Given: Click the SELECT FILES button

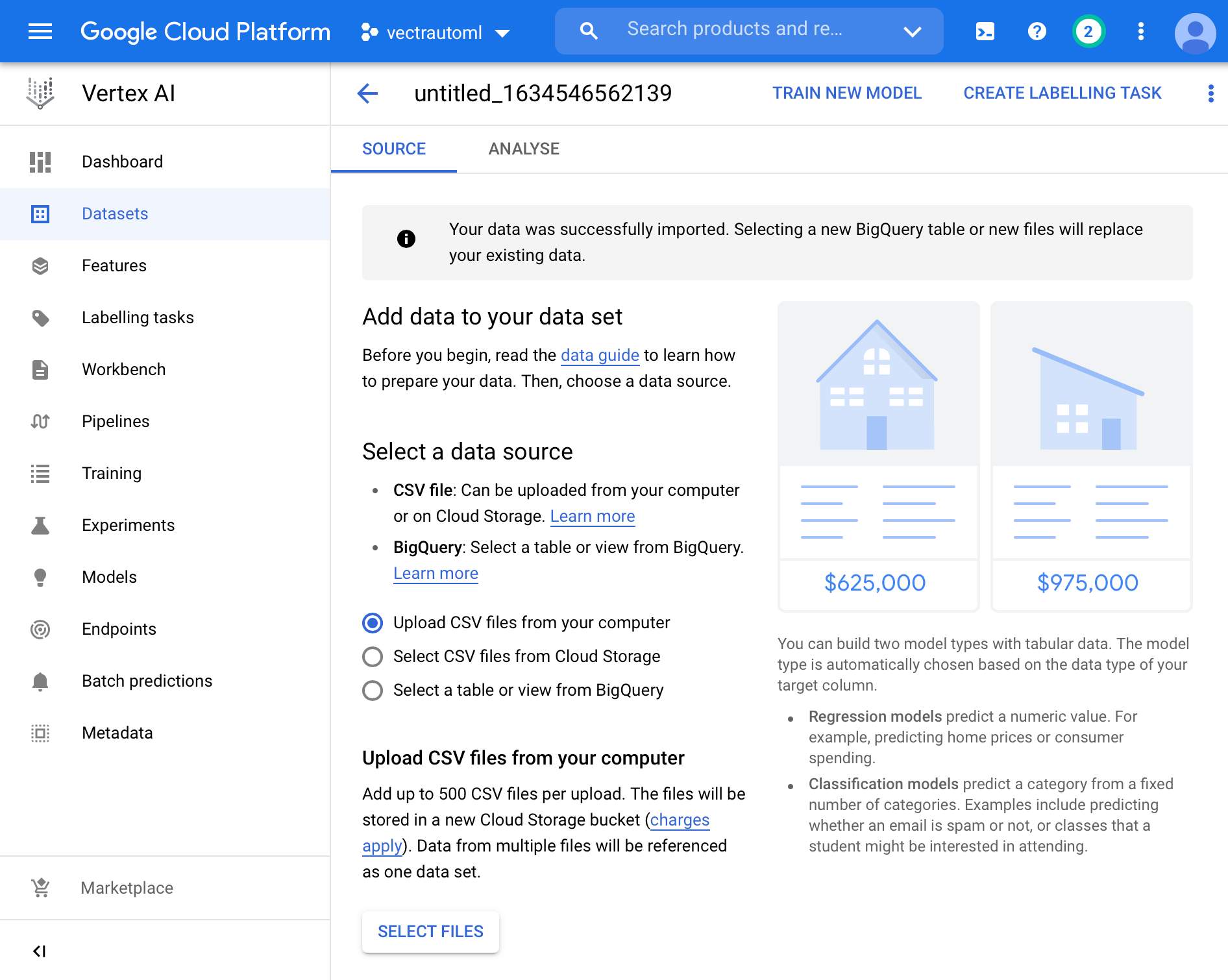Looking at the screenshot, I should [x=430, y=931].
